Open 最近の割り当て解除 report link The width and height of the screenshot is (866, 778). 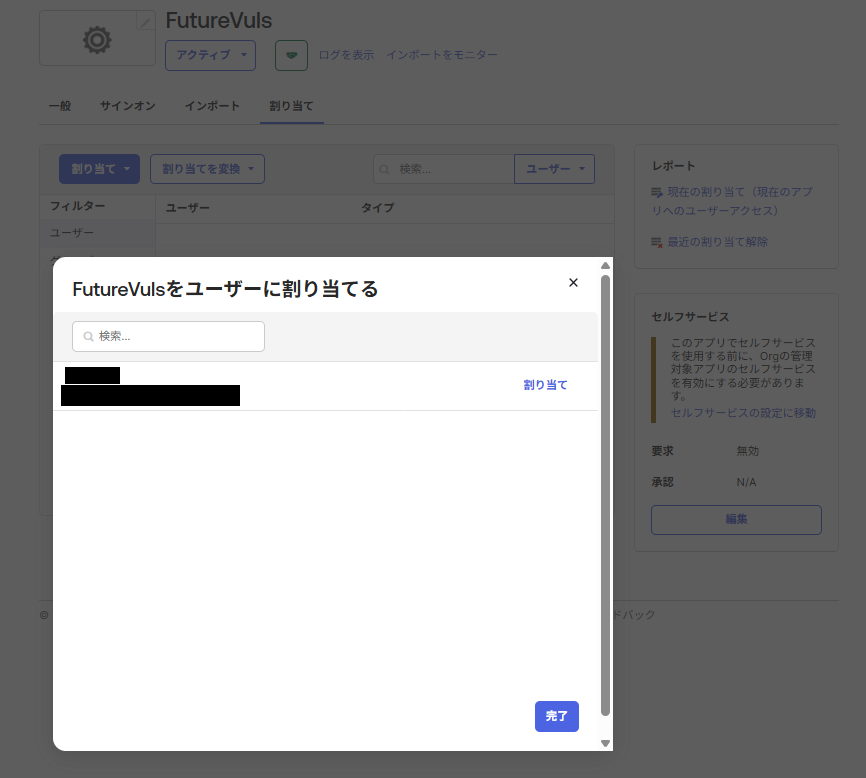(x=717, y=242)
